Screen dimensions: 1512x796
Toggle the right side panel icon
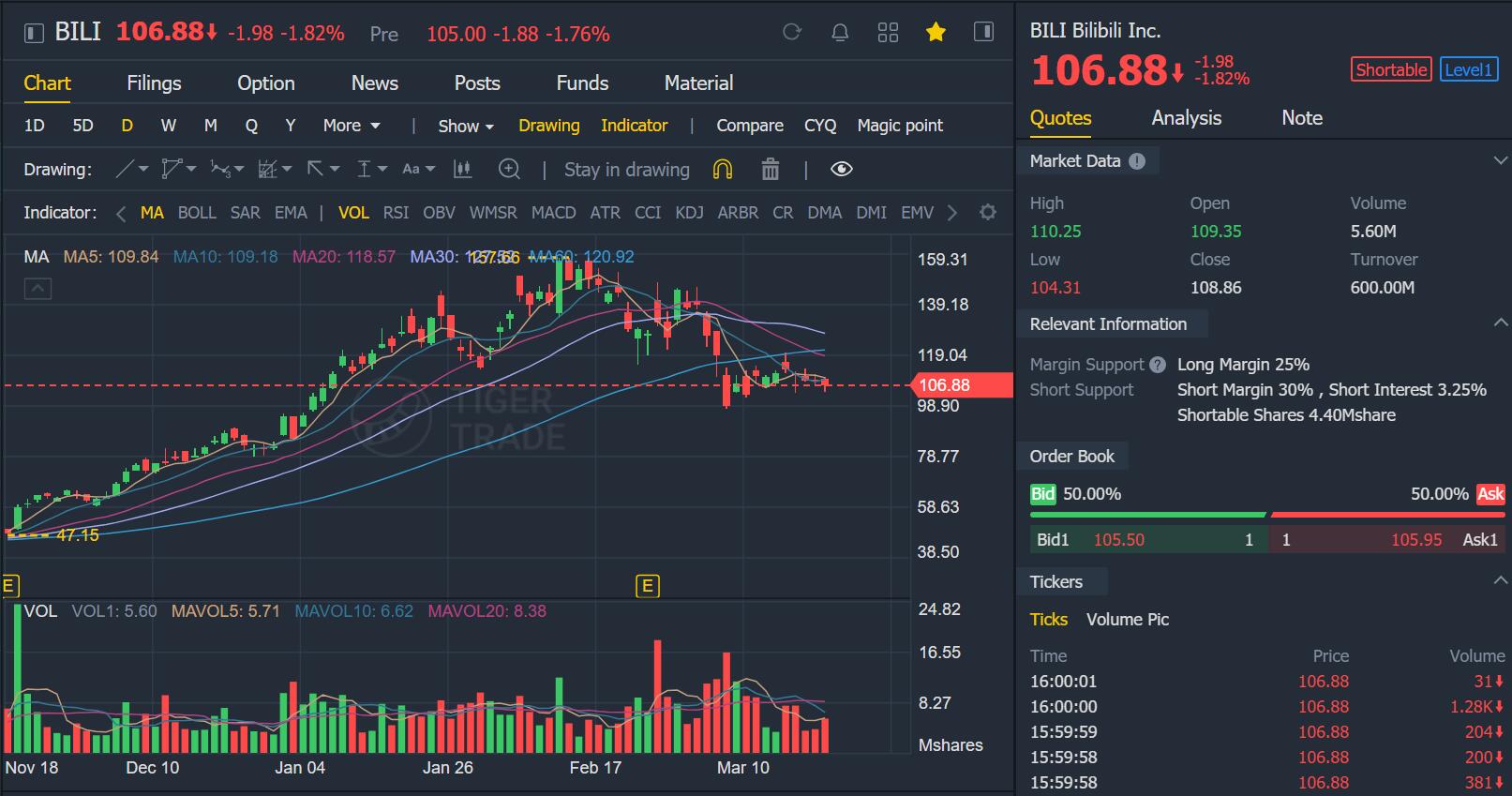[x=983, y=32]
